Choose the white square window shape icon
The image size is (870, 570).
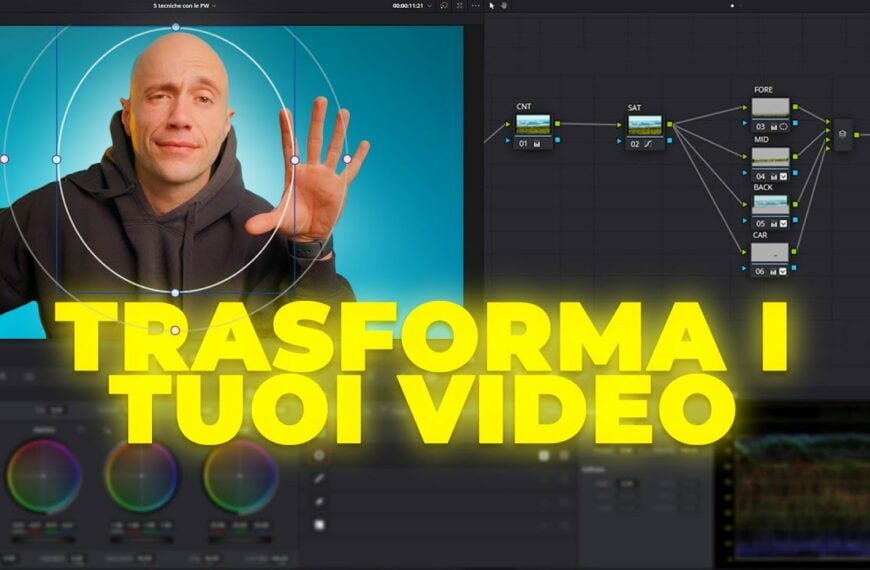pyautogui.click(x=319, y=524)
